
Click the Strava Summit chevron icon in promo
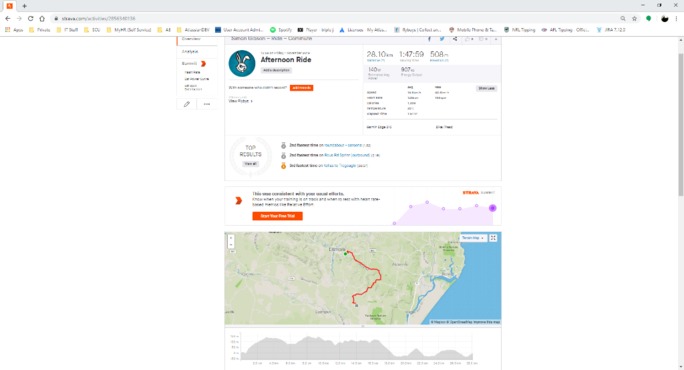pyautogui.click(x=239, y=201)
